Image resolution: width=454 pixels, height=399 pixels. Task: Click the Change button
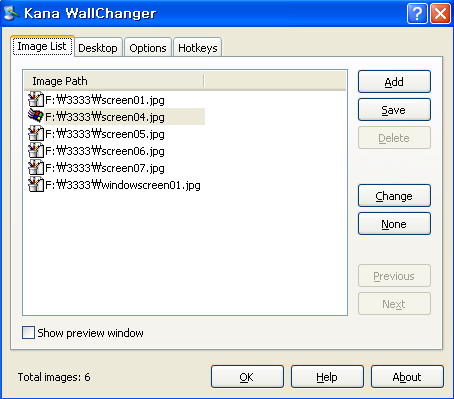[x=394, y=196]
